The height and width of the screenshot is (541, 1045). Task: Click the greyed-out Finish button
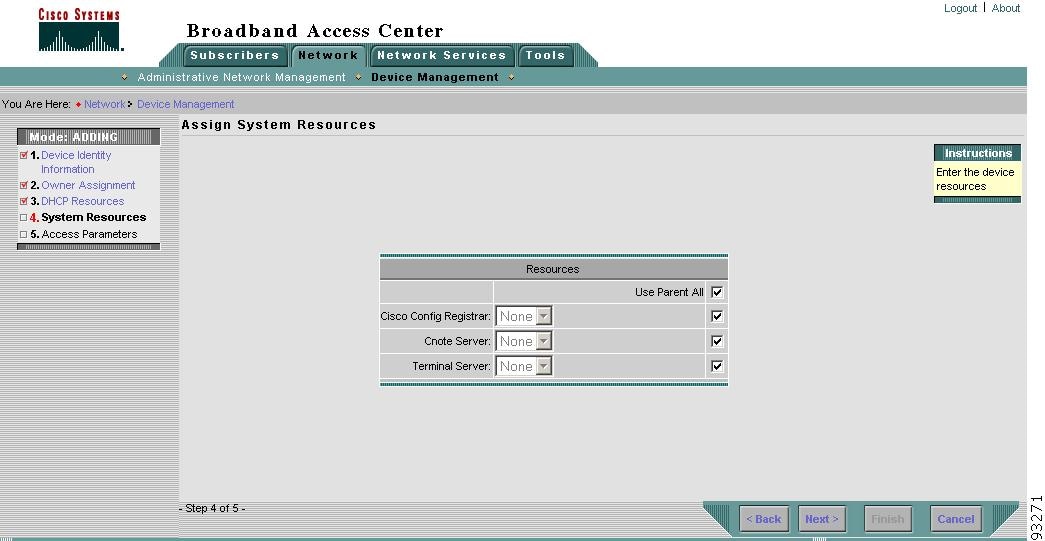[x=888, y=519]
